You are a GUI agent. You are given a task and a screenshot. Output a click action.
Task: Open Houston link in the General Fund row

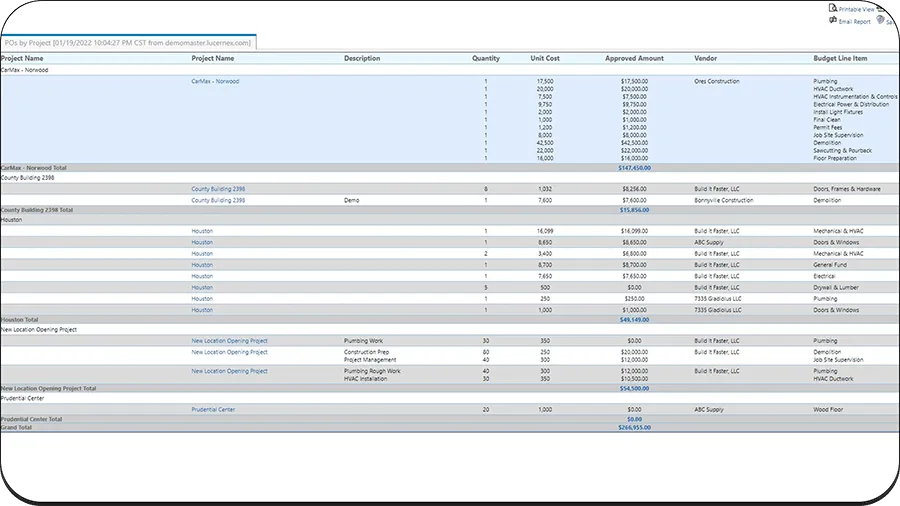(202, 264)
